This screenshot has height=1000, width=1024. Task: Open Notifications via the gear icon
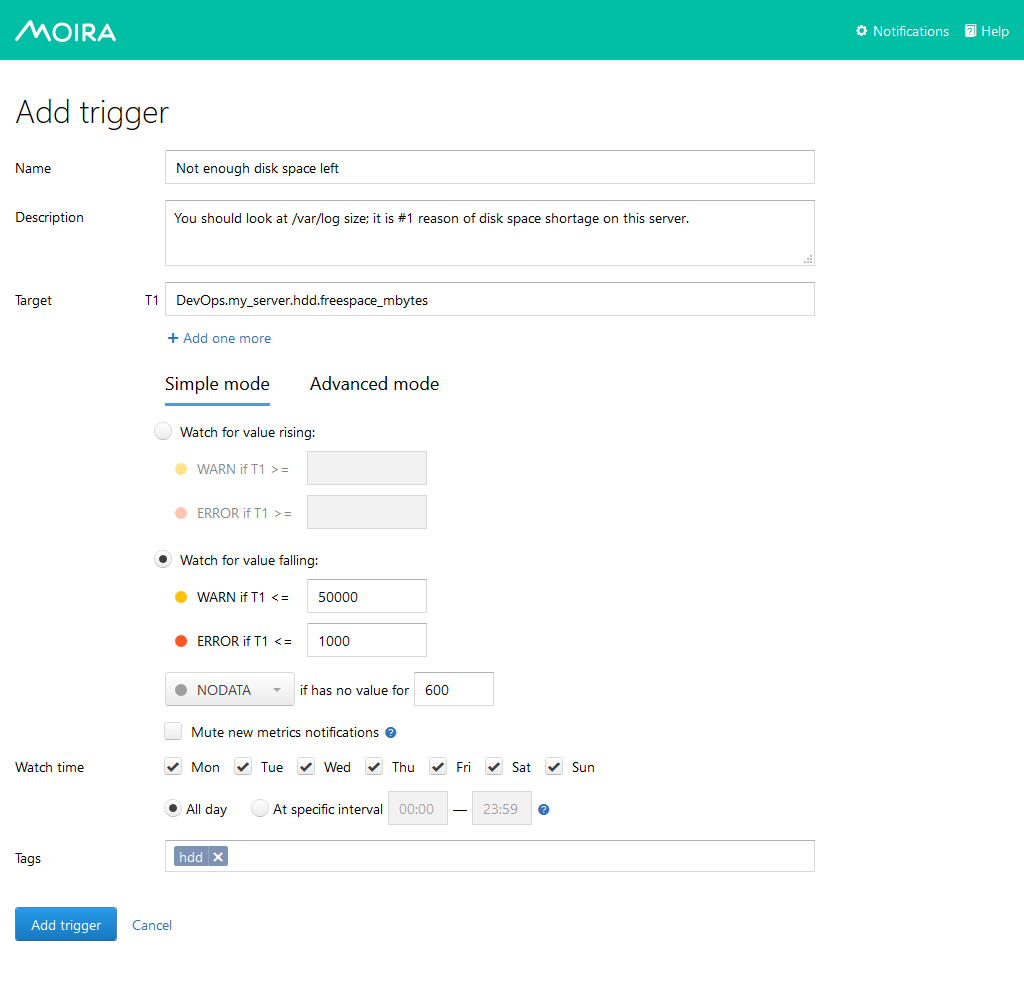[x=862, y=31]
